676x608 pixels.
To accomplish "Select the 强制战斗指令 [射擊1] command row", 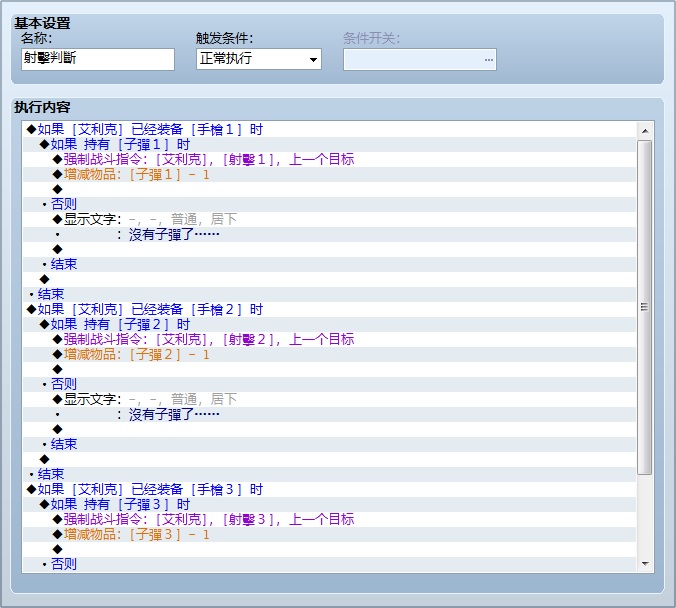I will [x=329, y=160].
